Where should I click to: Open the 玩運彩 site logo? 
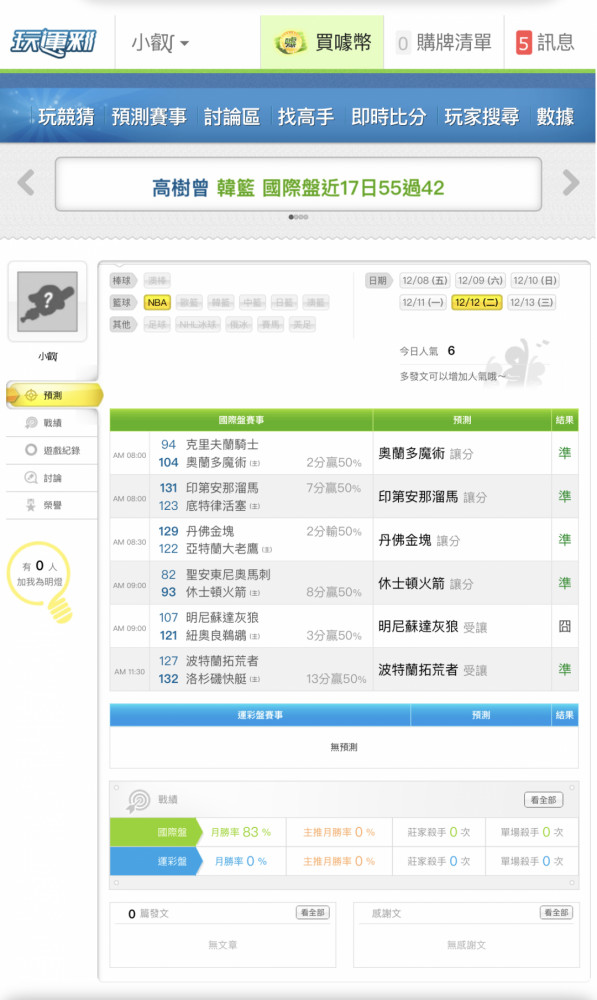(54, 43)
